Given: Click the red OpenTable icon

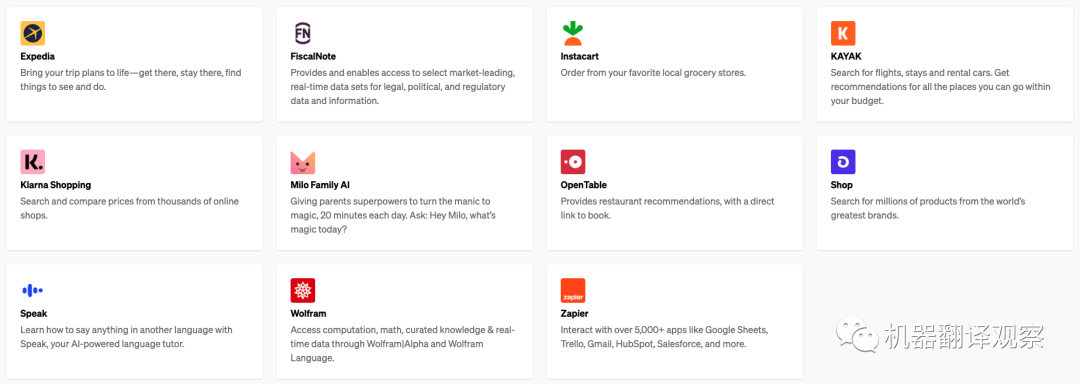Looking at the screenshot, I should 572,162.
